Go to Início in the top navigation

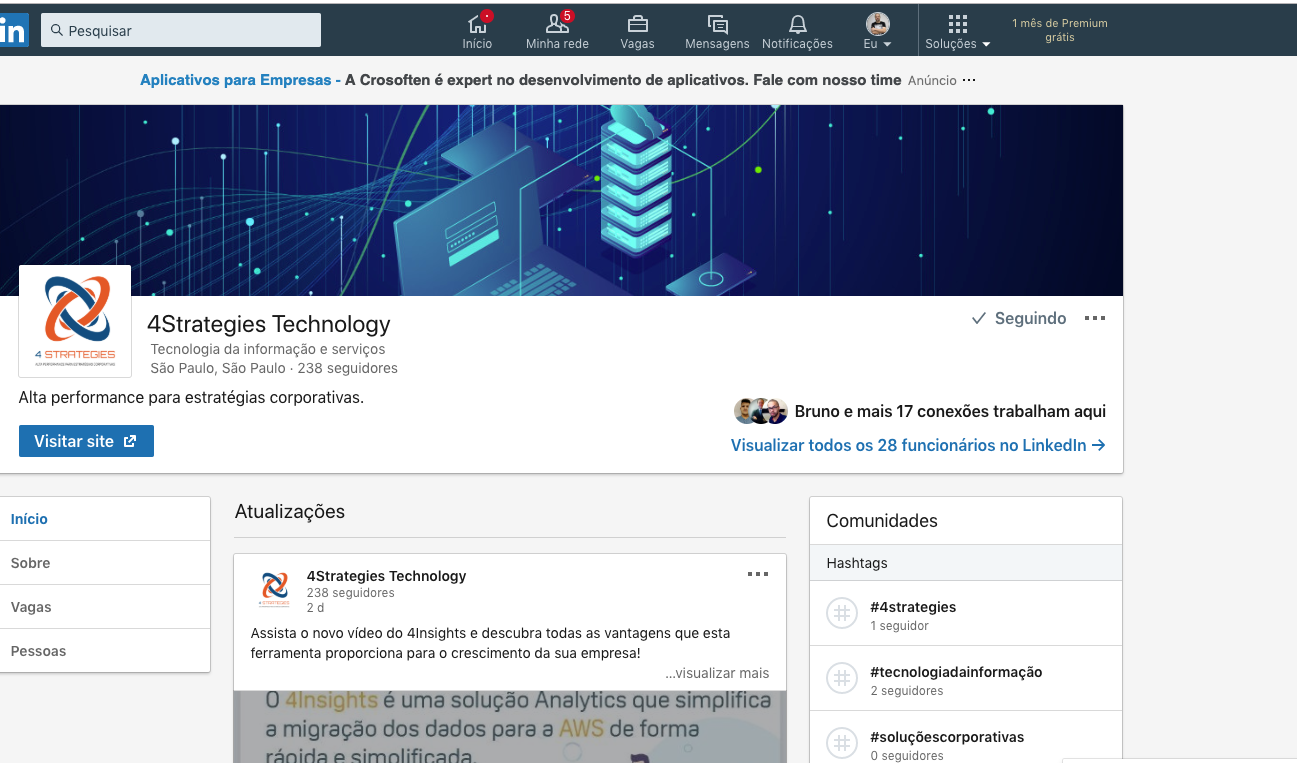477,31
